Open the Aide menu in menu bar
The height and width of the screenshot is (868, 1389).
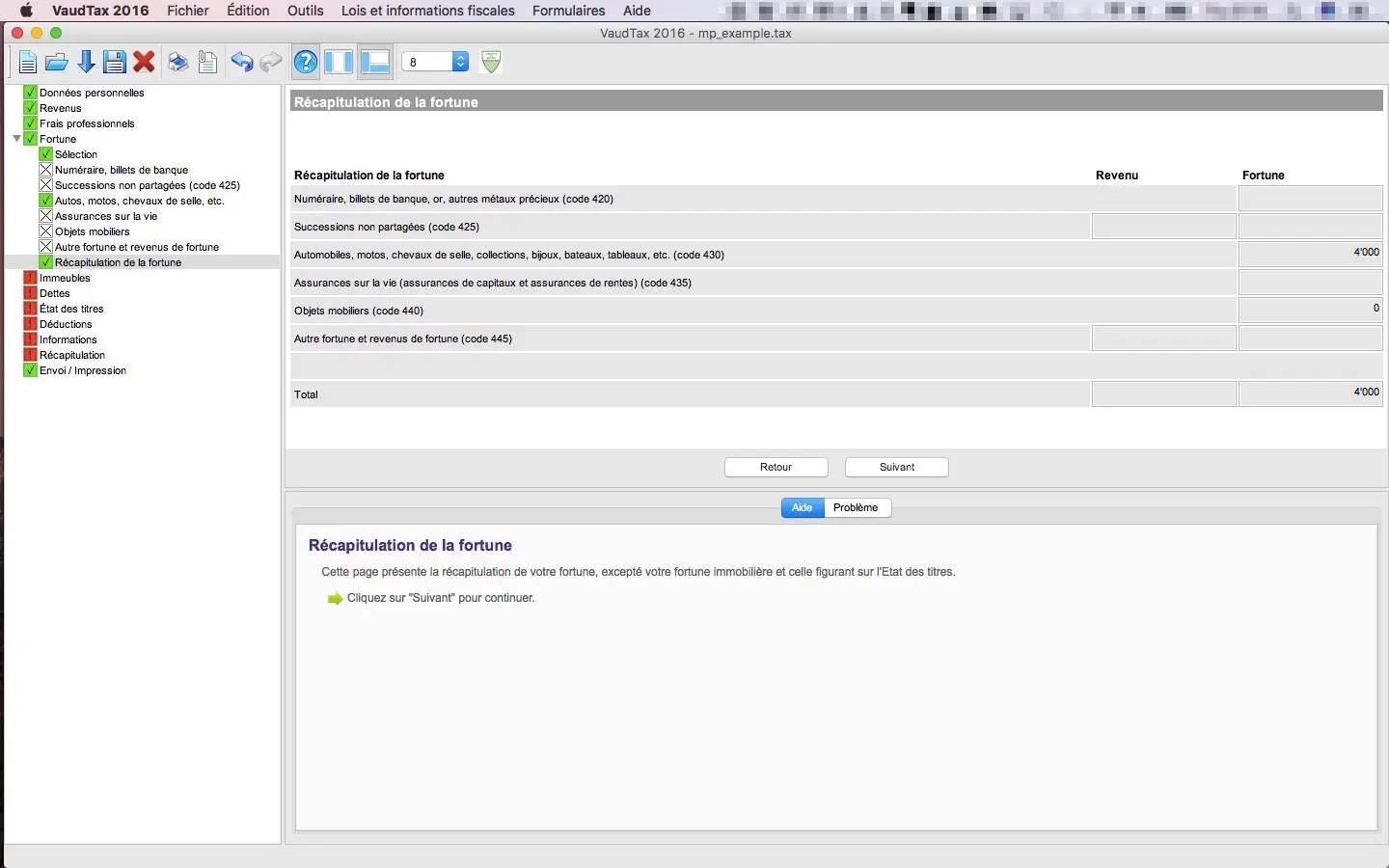[637, 11]
